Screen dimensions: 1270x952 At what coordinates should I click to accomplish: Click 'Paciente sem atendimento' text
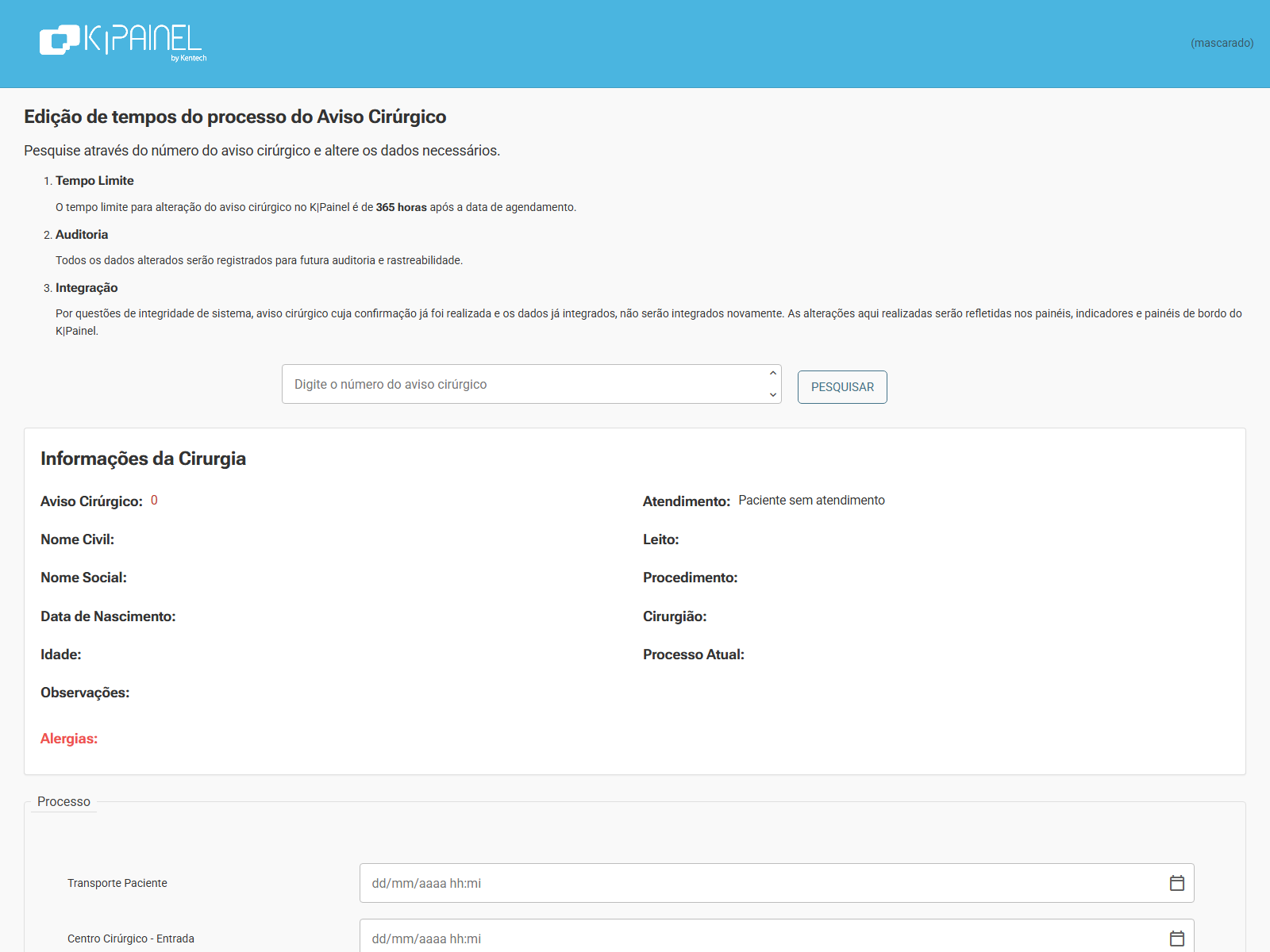coord(811,501)
